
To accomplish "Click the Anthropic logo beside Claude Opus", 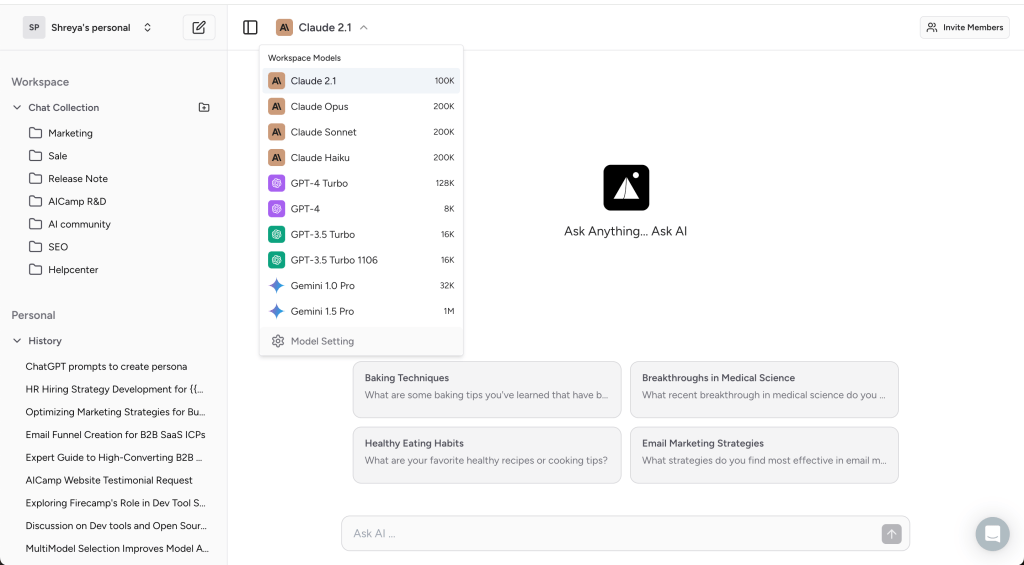I will point(276,106).
